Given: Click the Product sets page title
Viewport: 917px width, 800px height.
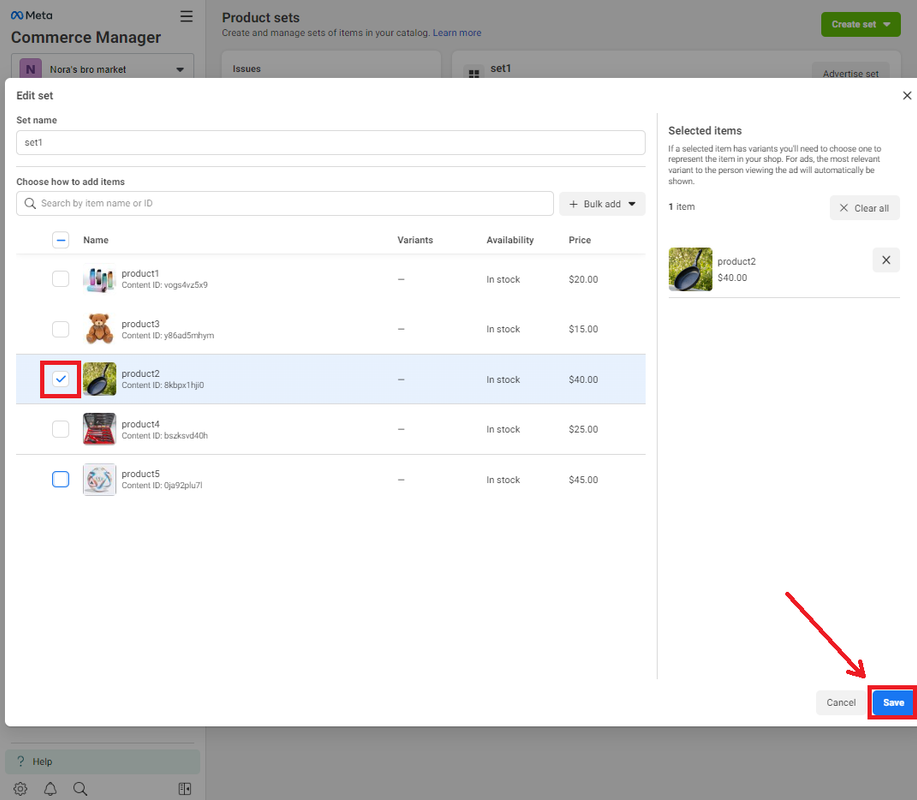Looking at the screenshot, I should click(x=260, y=18).
